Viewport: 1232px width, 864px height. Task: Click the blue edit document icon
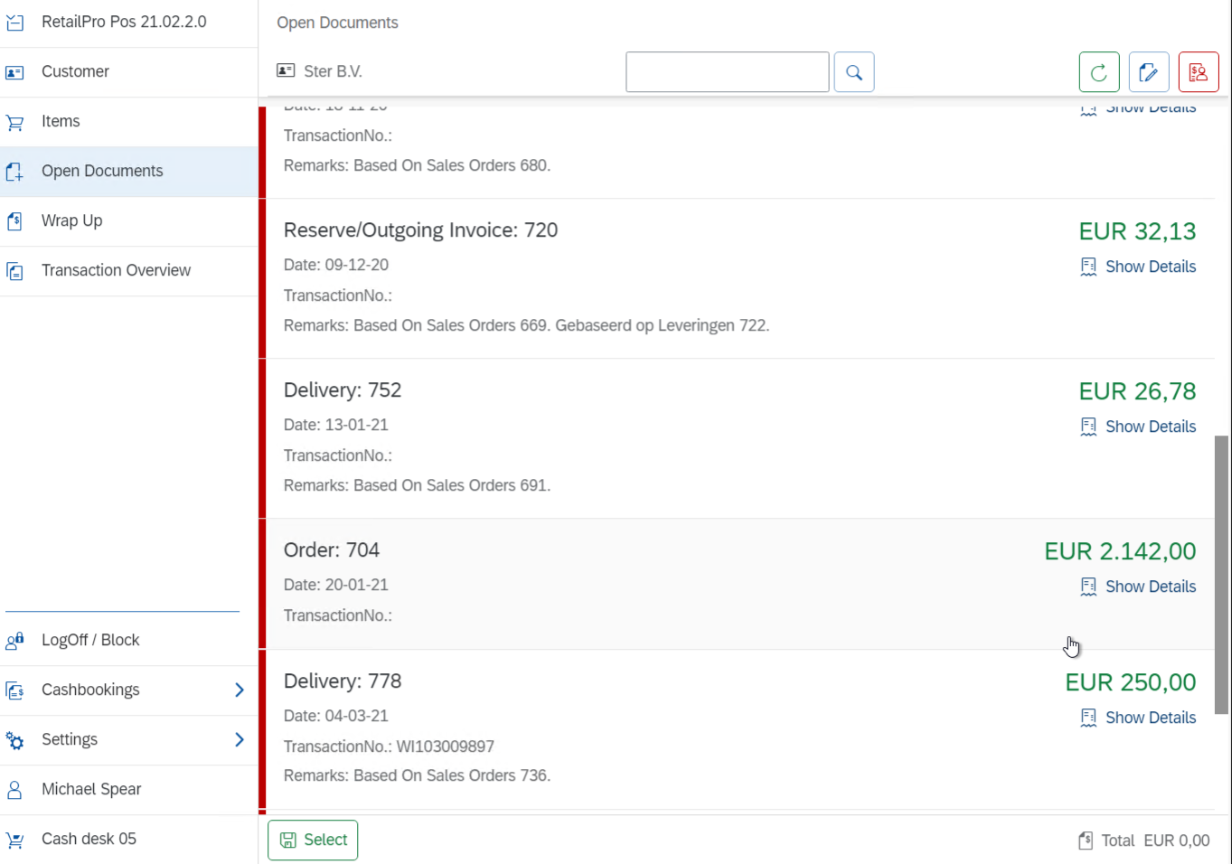pos(1149,72)
